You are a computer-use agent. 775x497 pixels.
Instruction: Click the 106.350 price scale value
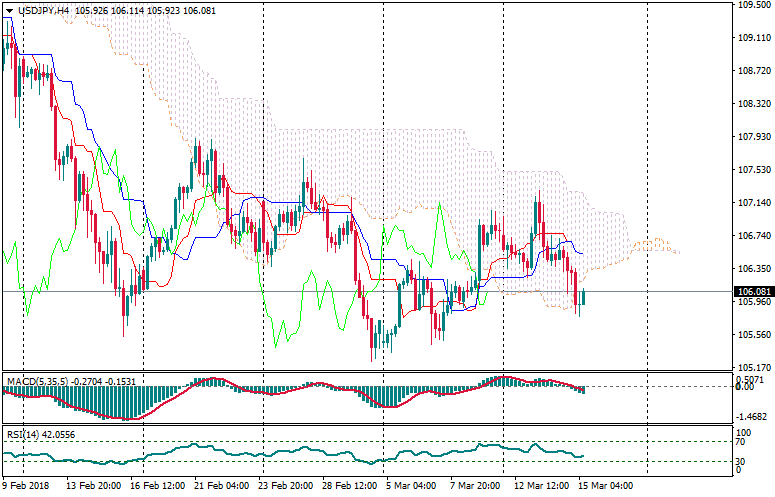tap(753, 268)
